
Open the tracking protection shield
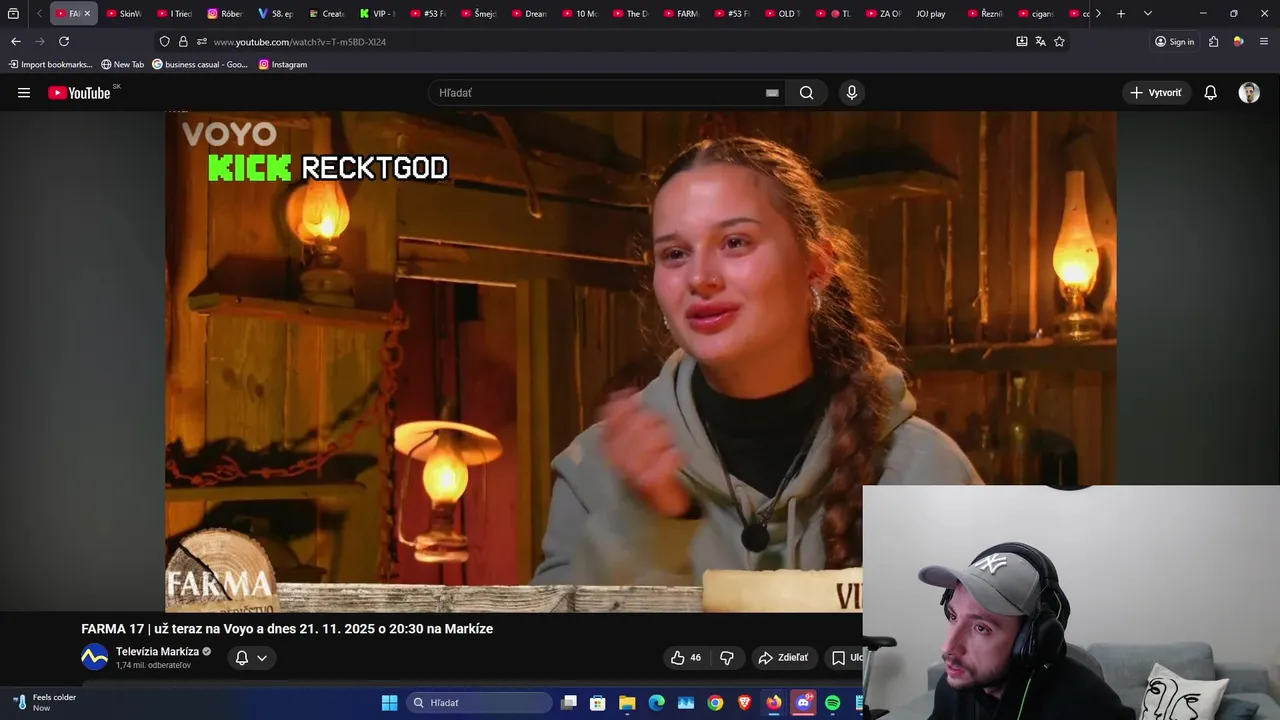(x=165, y=42)
